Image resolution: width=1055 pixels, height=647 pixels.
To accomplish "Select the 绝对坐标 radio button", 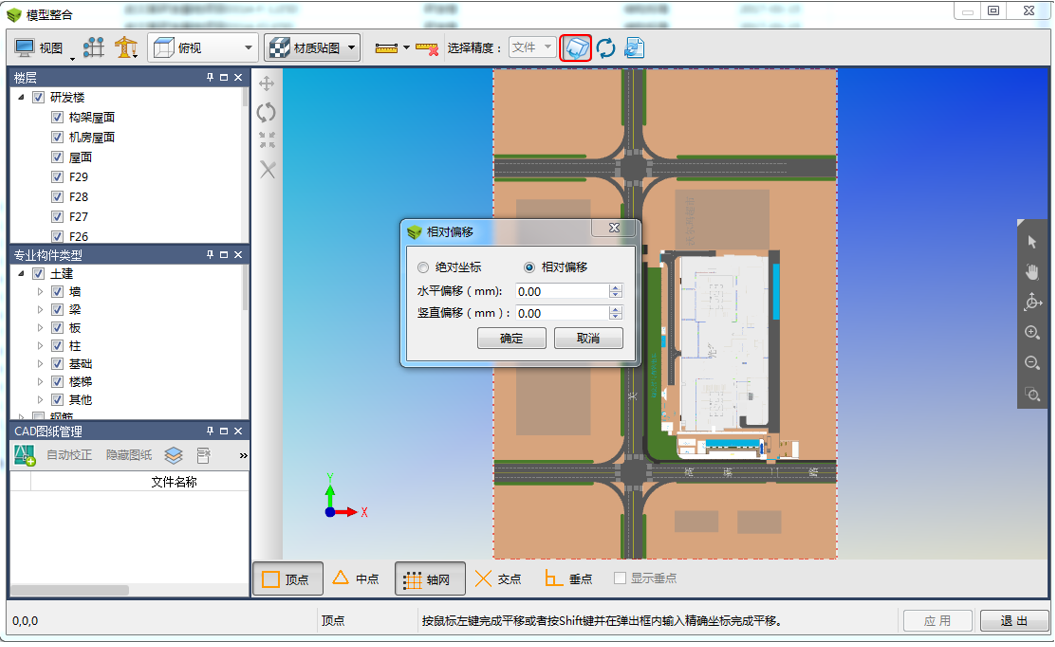I will coord(423,267).
